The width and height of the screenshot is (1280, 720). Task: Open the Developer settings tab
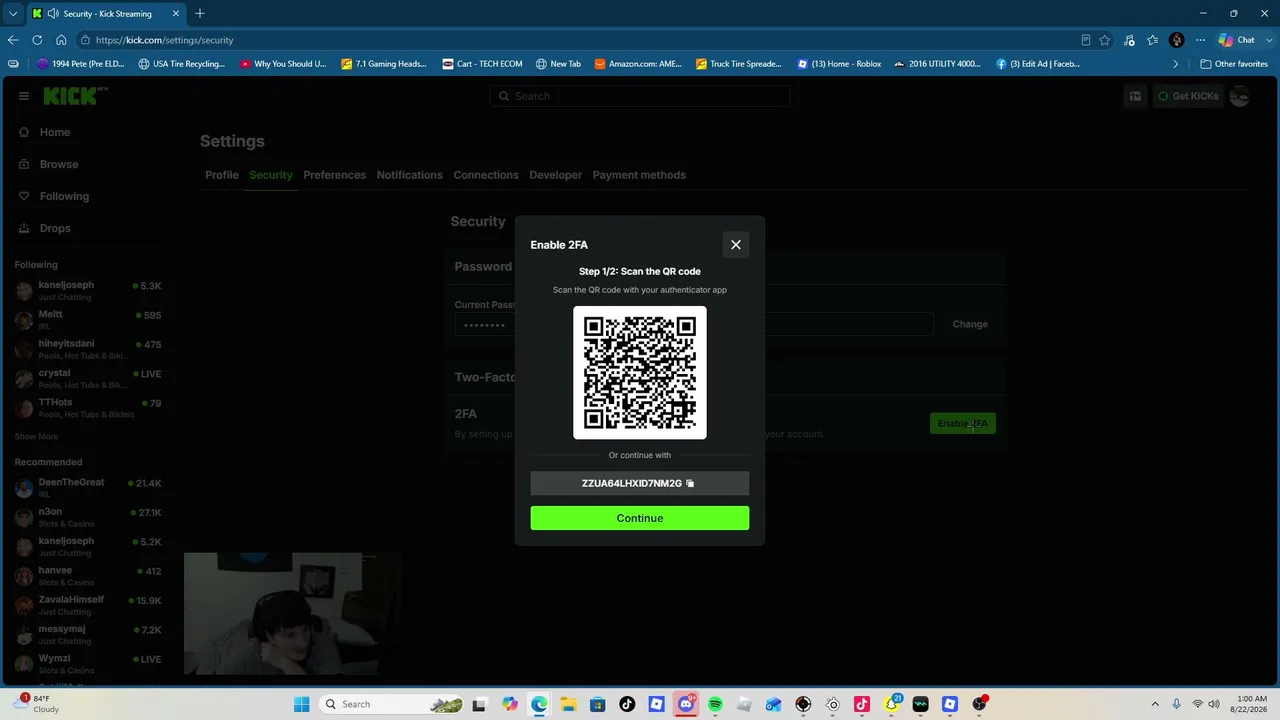[555, 175]
